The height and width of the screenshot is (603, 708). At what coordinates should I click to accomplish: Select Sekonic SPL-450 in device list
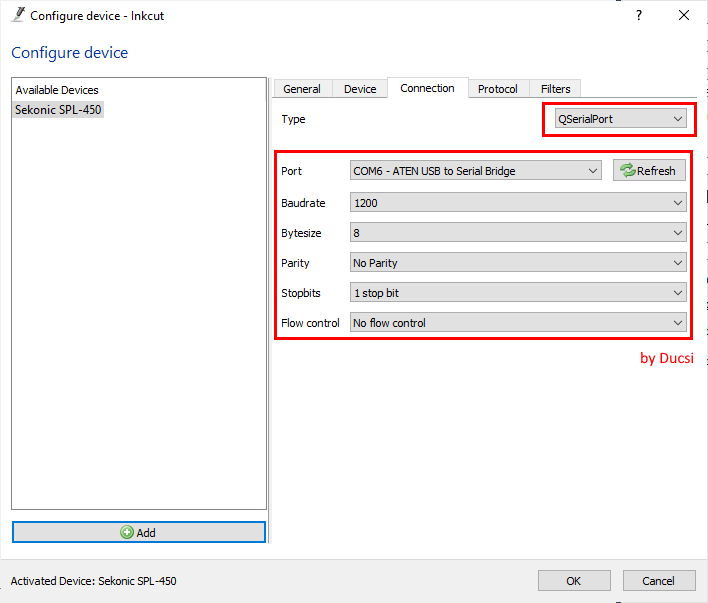58,109
